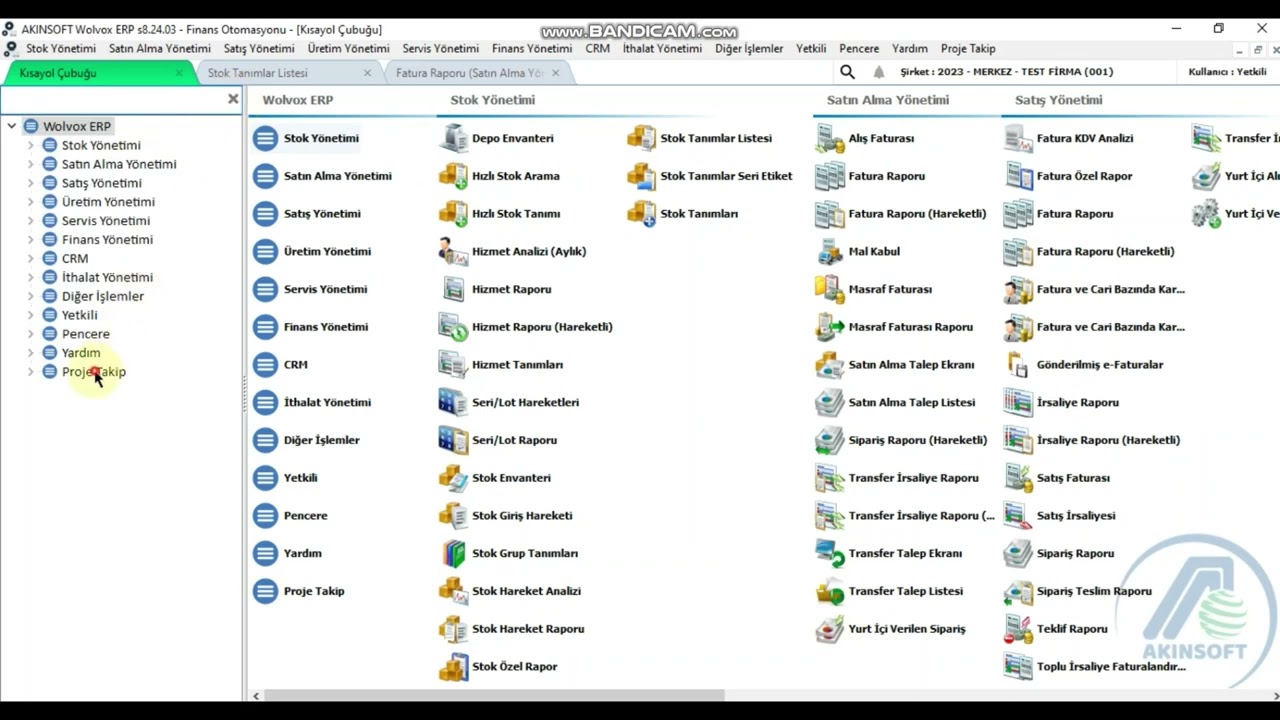This screenshot has width=1280, height=720.
Task: Expand Finans Yönetimi tree node
Action: 30,240
